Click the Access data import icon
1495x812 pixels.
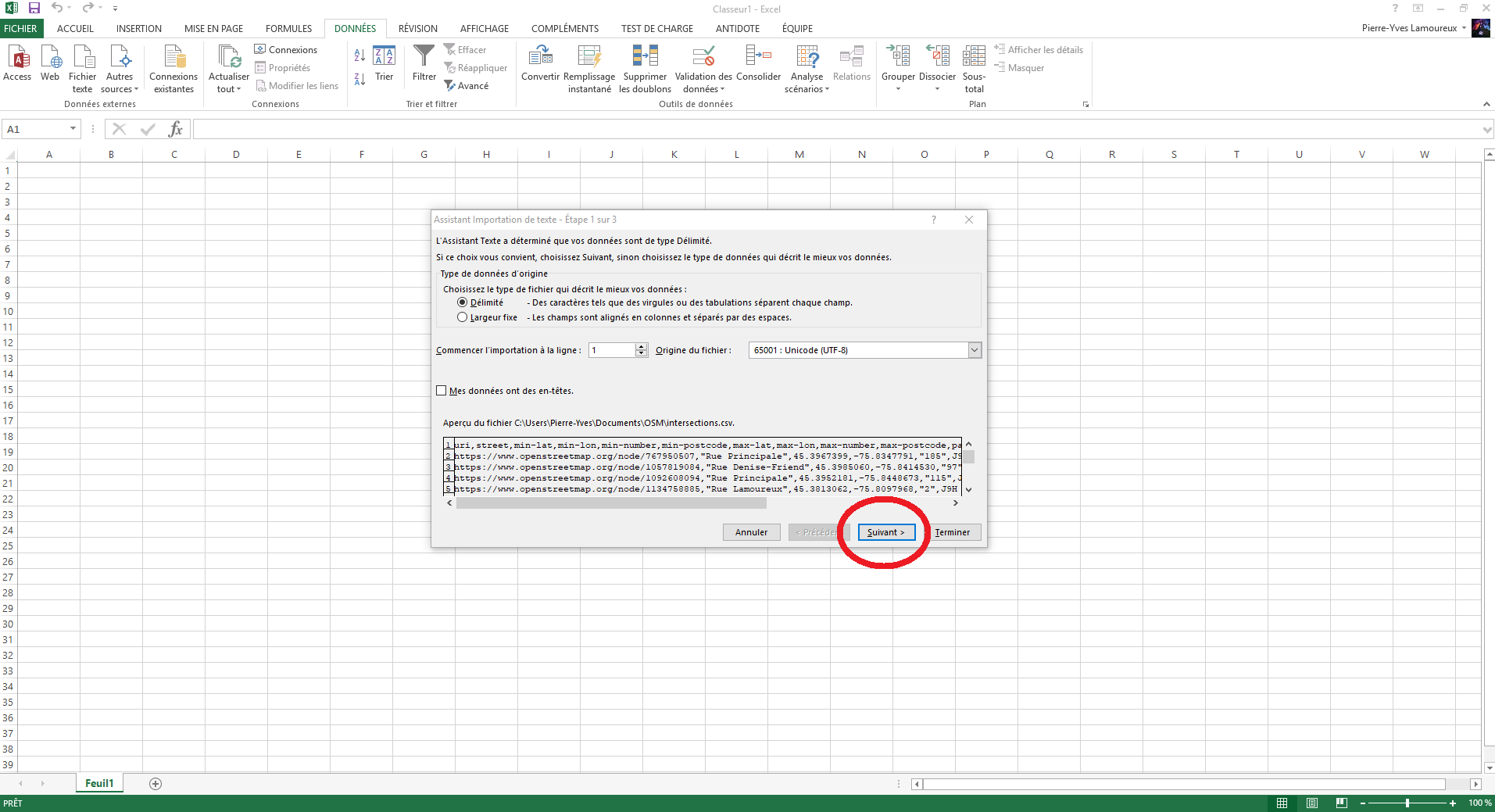(x=17, y=57)
